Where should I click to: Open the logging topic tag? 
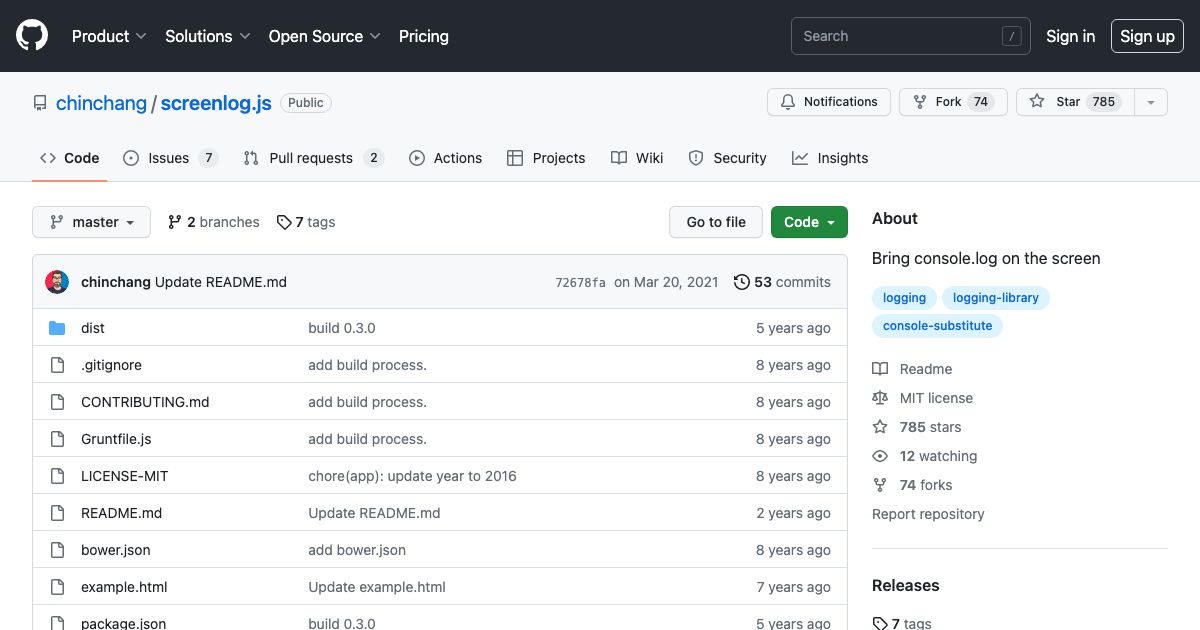pos(903,297)
